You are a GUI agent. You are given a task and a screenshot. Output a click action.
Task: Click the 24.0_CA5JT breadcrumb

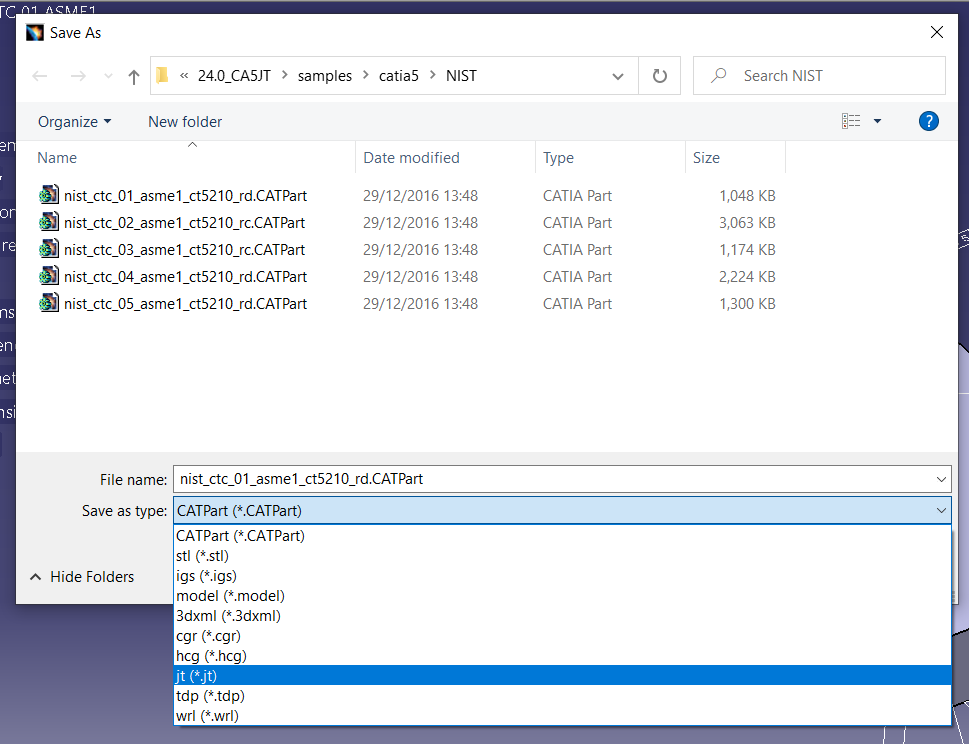coord(234,75)
